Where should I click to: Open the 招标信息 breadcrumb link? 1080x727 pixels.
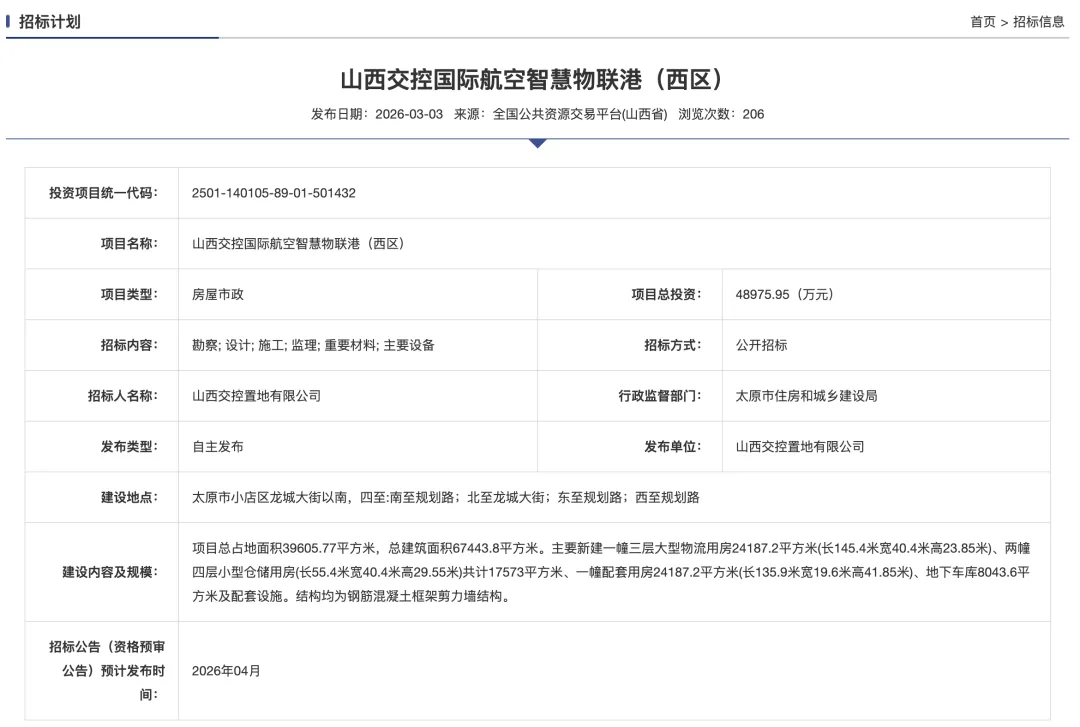coord(1039,22)
